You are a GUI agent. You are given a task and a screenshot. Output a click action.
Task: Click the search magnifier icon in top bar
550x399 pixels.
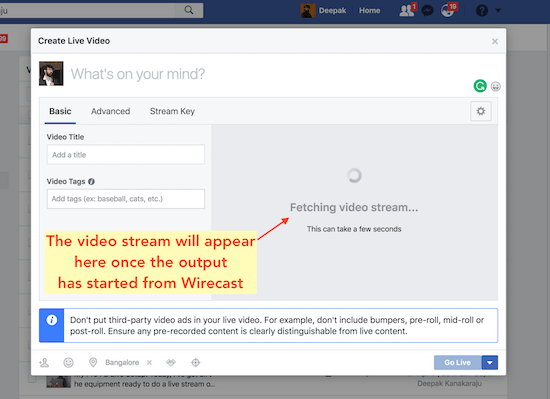pos(189,10)
